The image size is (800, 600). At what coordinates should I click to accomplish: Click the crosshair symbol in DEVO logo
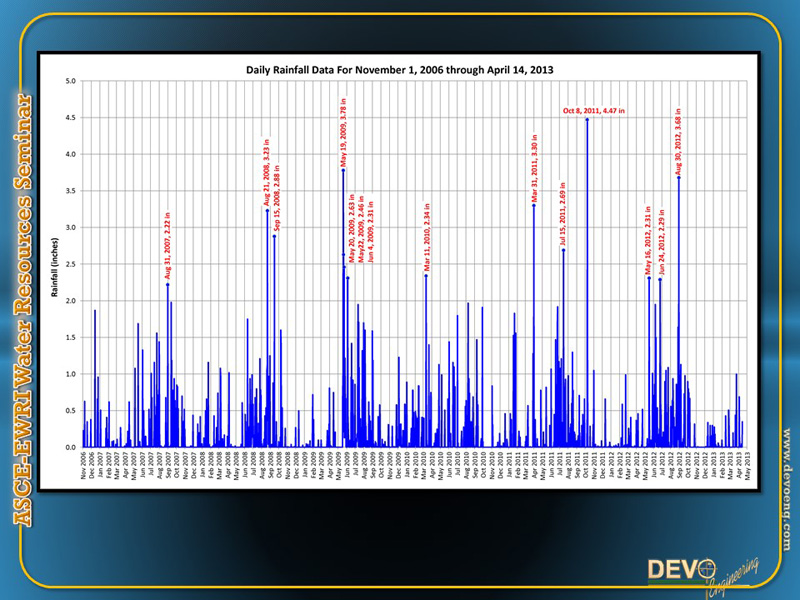[707, 568]
